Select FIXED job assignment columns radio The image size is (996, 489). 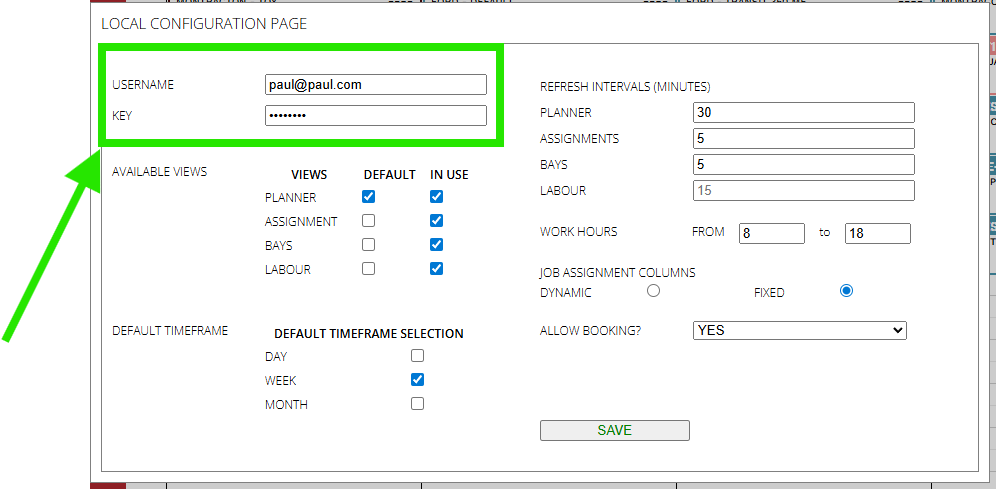[846, 291]
